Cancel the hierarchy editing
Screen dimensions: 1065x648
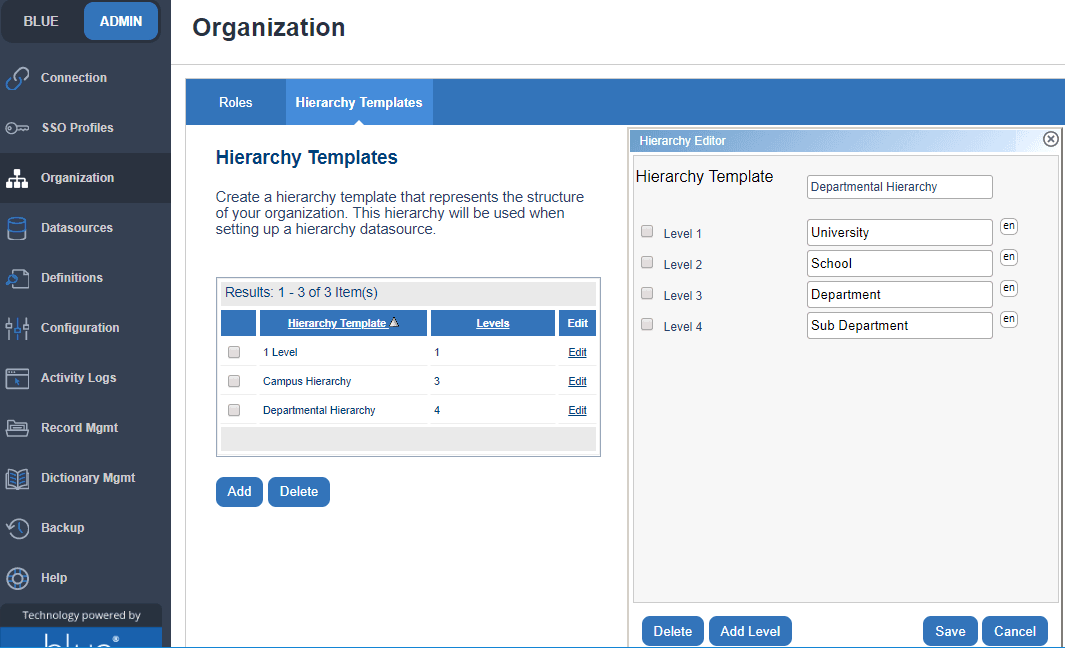click(1015, 632)
